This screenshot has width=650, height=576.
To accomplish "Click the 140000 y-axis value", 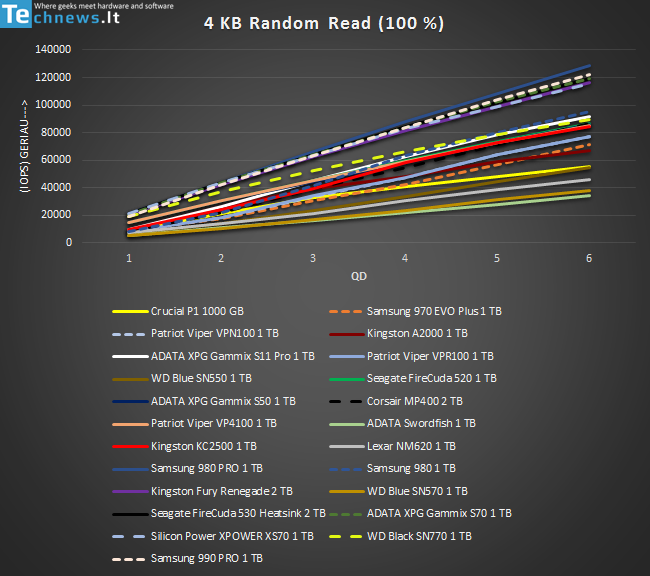I will click(53, 49).
